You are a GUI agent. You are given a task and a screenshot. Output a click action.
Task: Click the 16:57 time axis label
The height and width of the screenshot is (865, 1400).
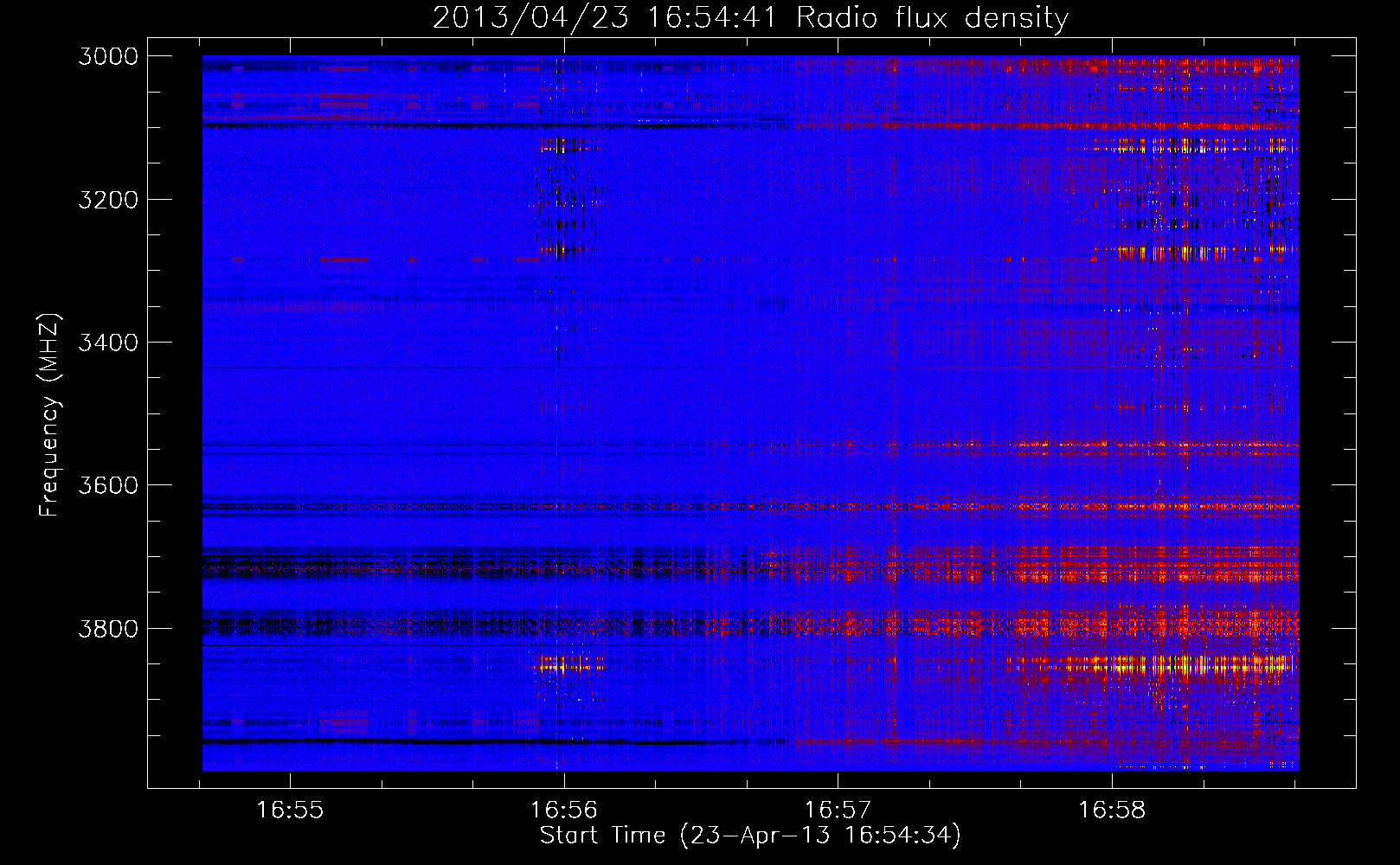[838, 810]
